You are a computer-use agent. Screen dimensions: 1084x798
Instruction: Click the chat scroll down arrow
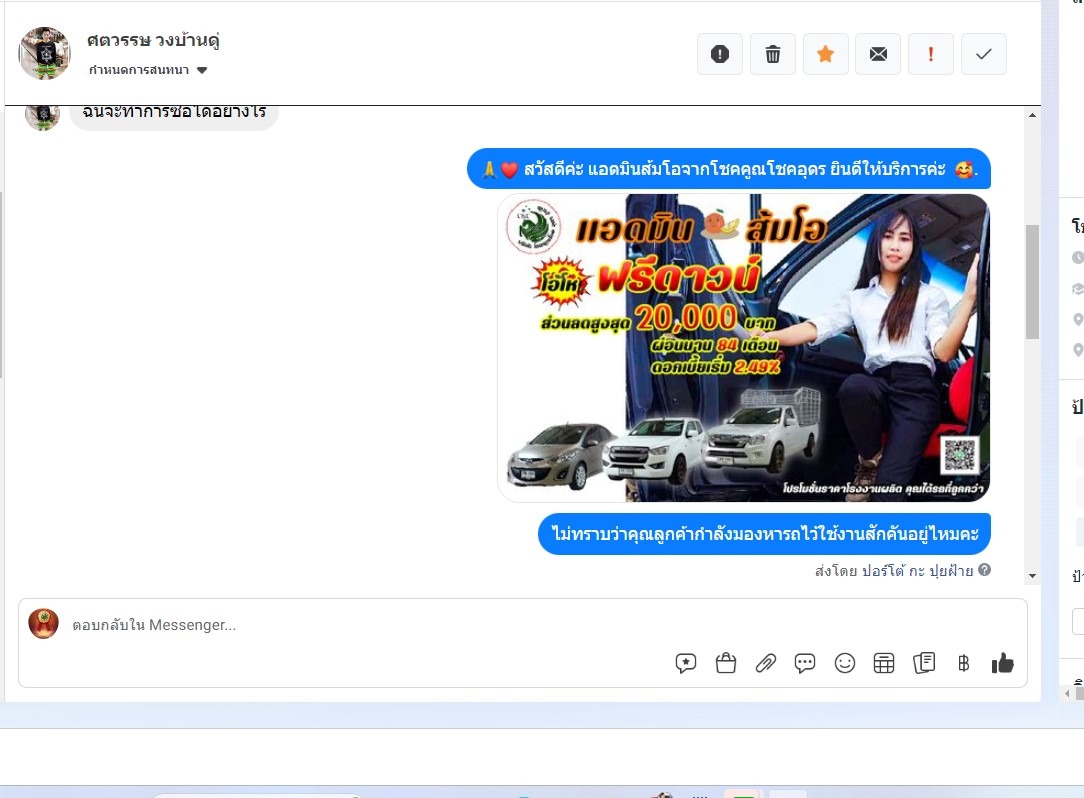pos(1033,577)
